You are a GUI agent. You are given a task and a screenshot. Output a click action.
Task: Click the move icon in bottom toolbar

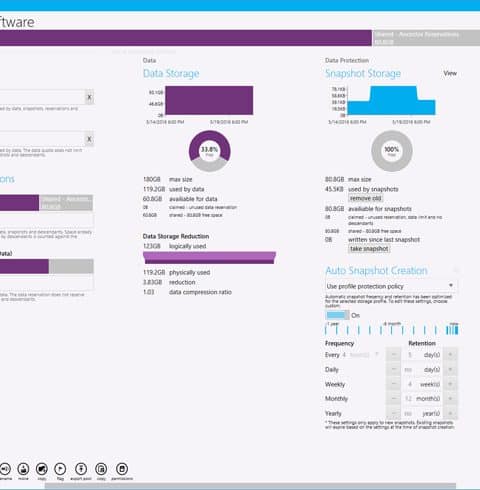pyautogui.click(x=23, y=469)
